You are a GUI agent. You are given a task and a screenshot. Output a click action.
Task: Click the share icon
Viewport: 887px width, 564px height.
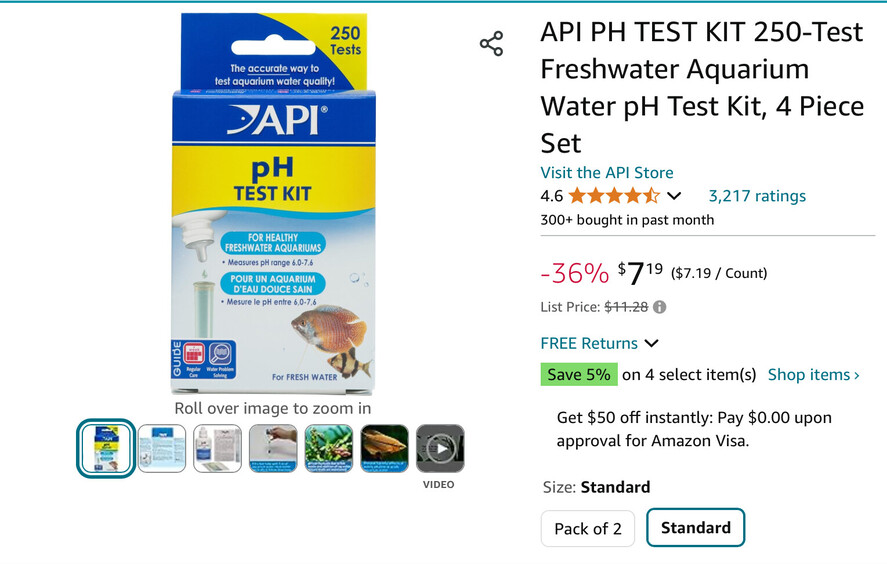(x=491, y=44)
